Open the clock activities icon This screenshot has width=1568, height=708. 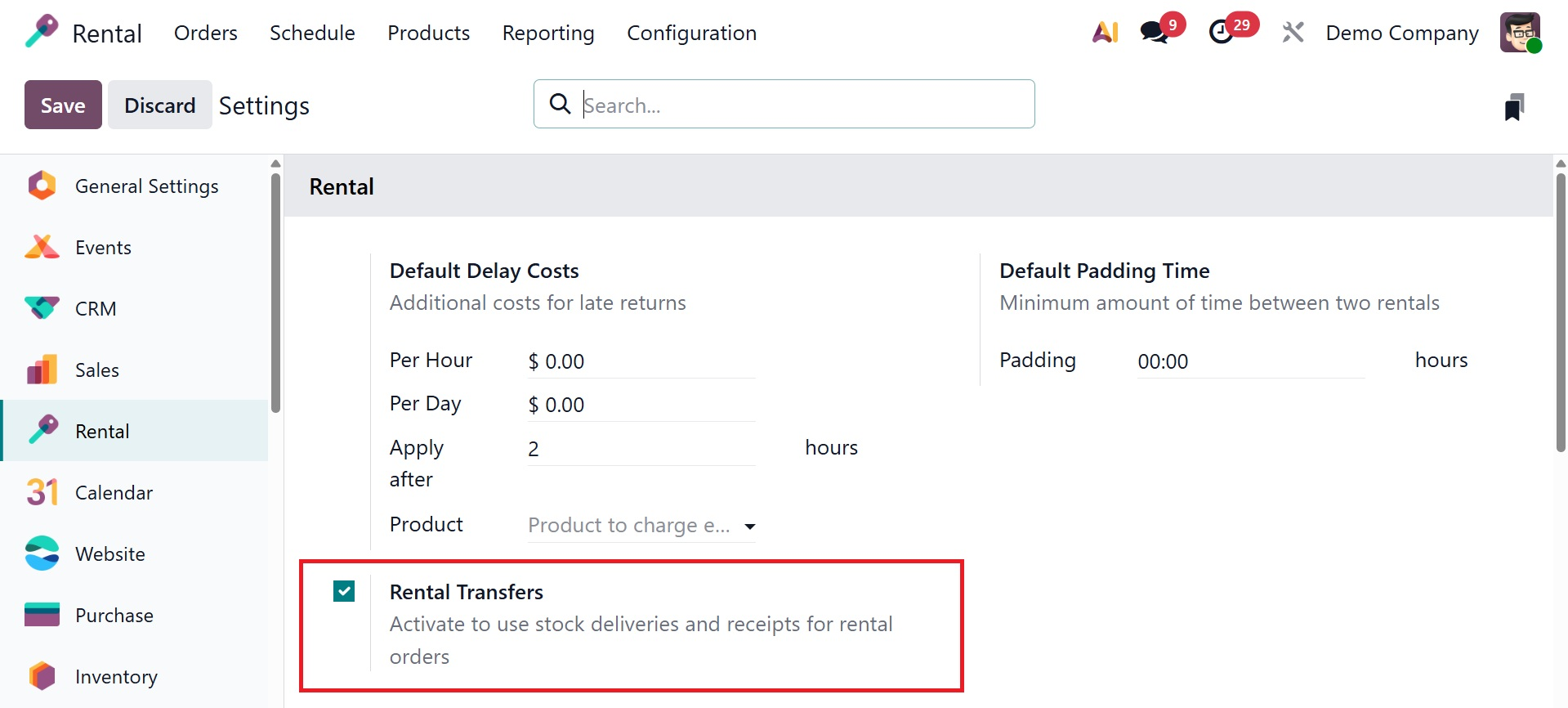coord(1222,32)
